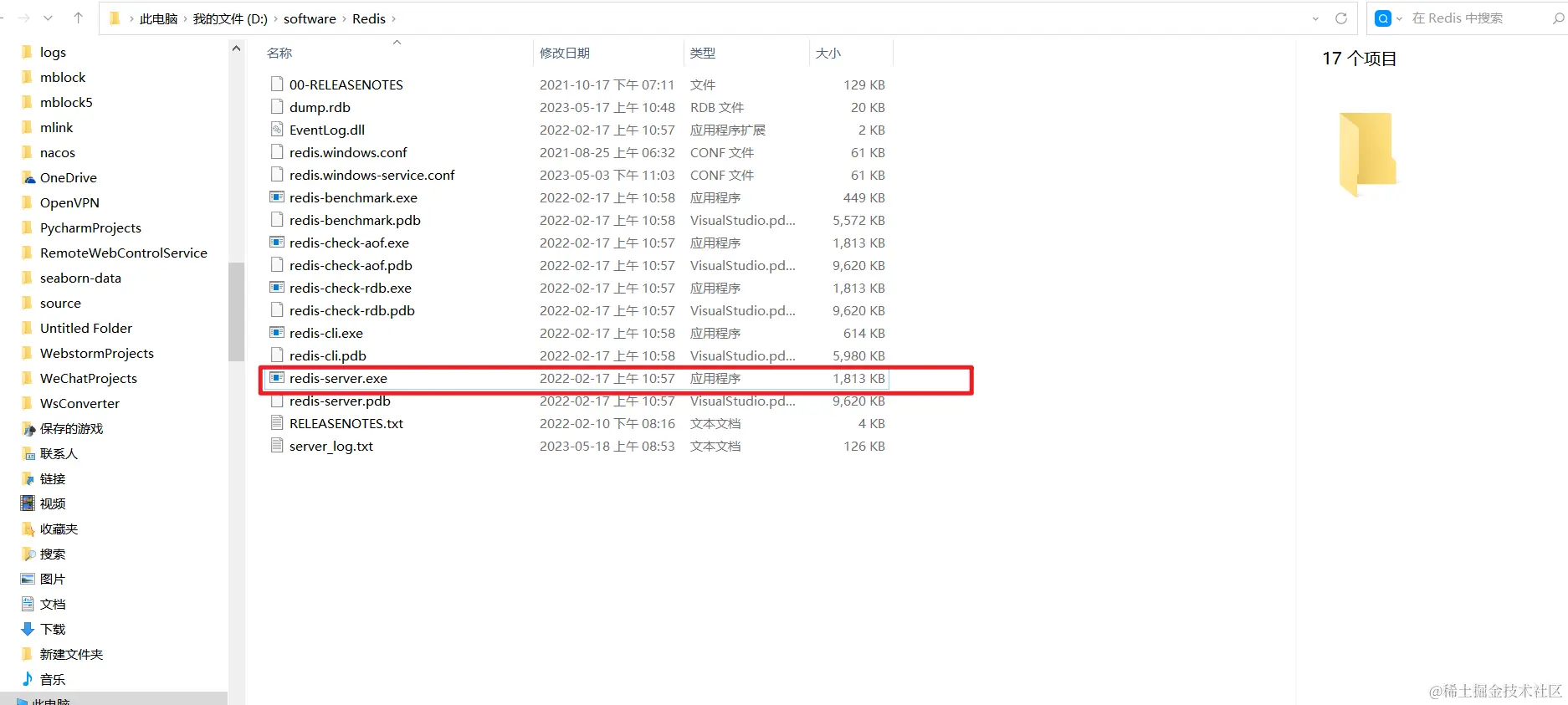Viewport: 1568px width, 705px height.
Task: Select the redis-cli.exe application icon
Action: [x=277, y=332]
